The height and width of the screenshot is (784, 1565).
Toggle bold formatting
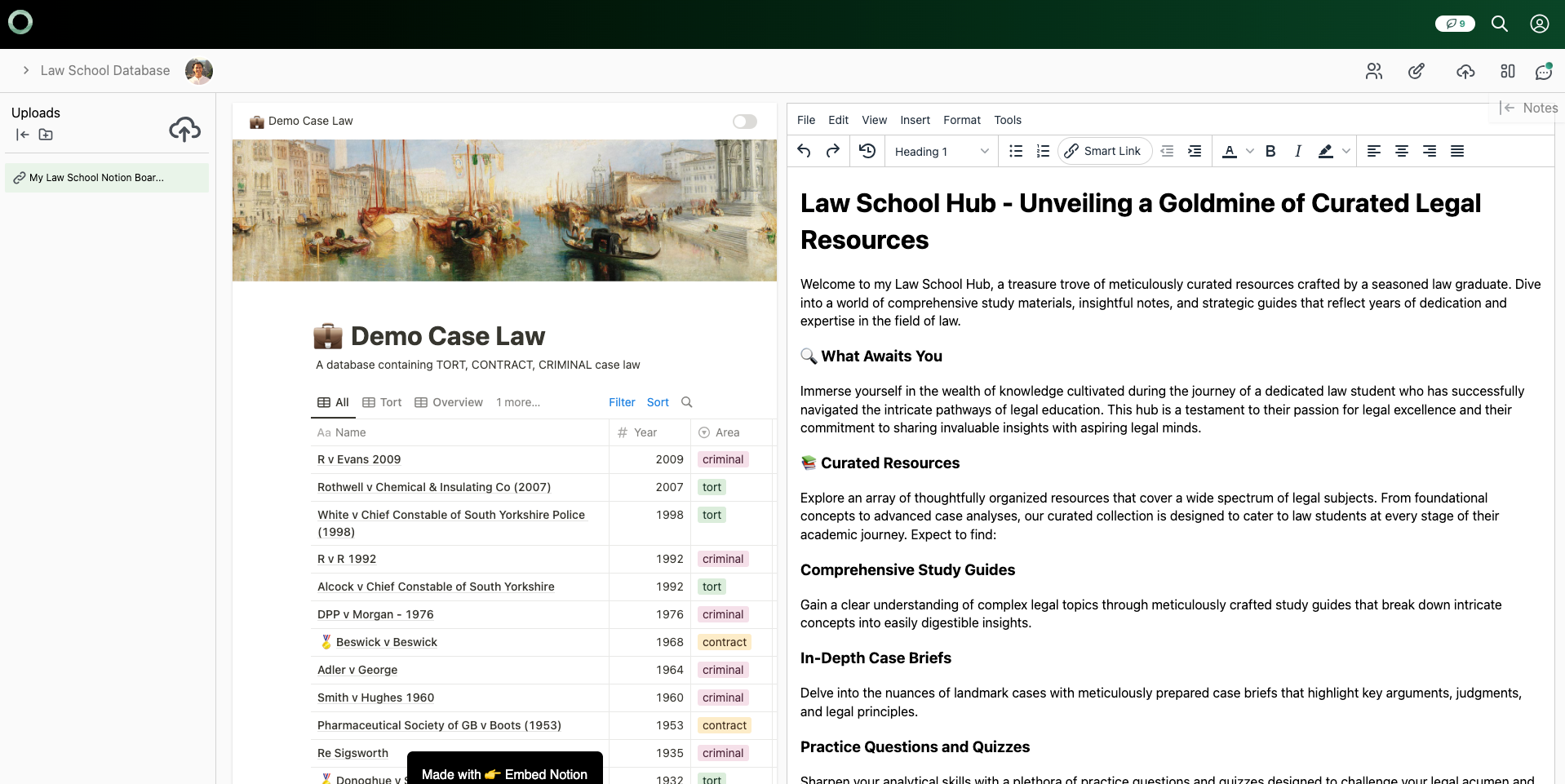click(1270, 151)
